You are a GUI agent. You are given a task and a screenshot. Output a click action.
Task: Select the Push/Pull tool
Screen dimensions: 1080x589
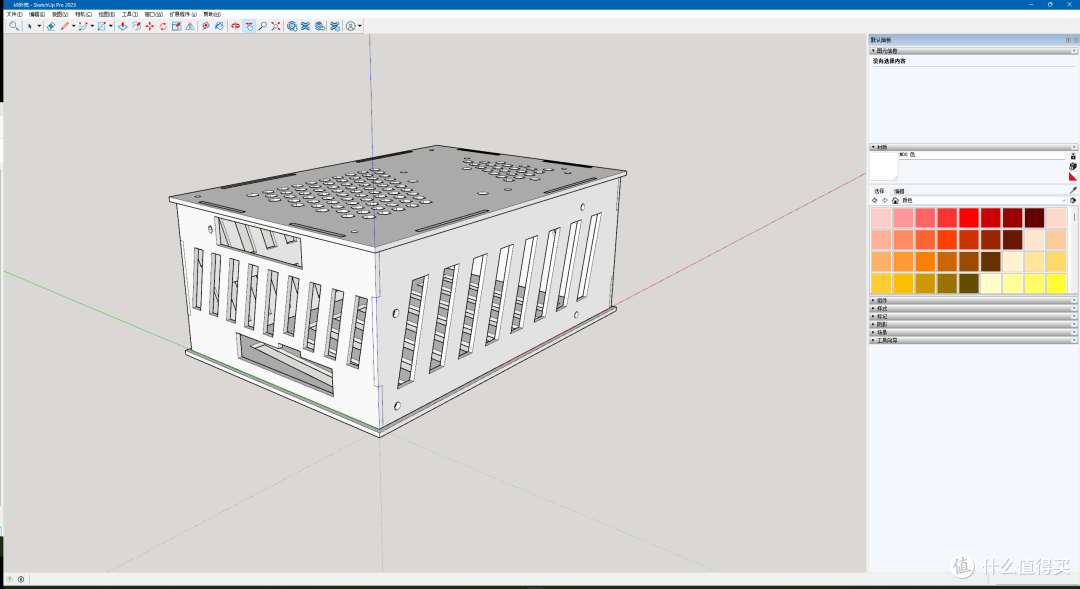click(122, 26)
